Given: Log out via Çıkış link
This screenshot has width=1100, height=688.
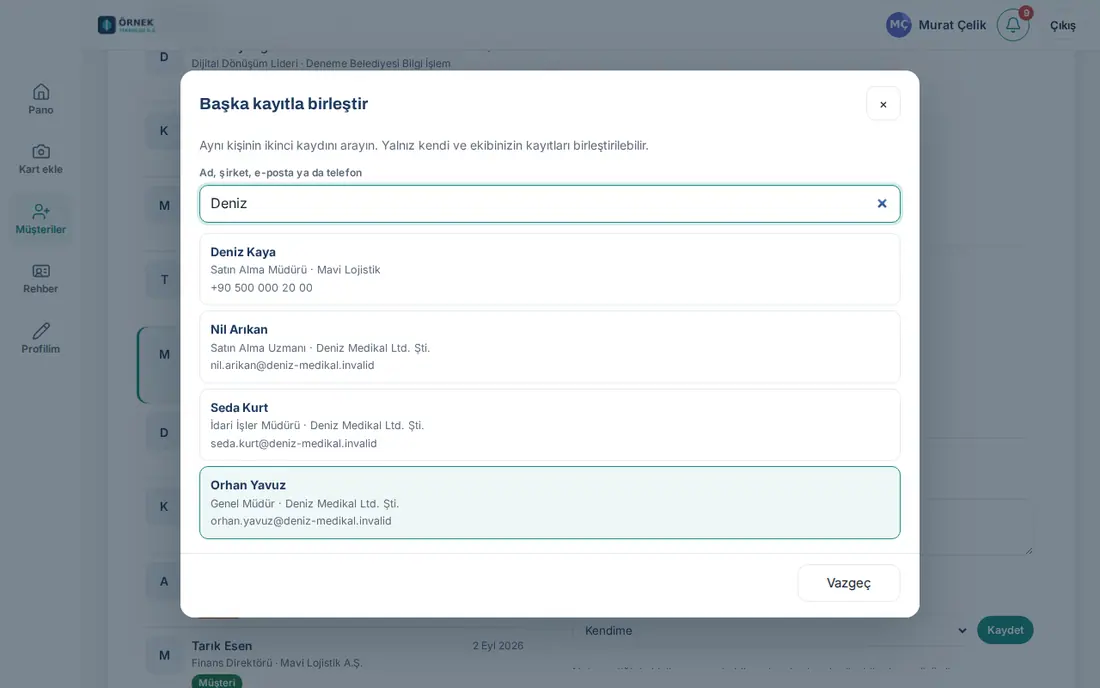Looking at the screenshot, I should click(x=1062, y=25).
